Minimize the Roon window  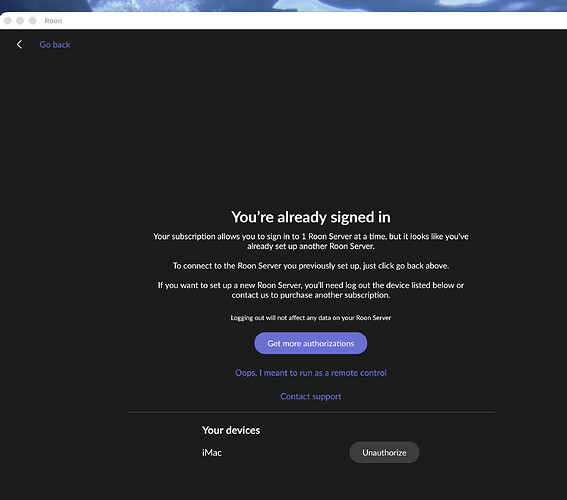(x=20, y=21)
